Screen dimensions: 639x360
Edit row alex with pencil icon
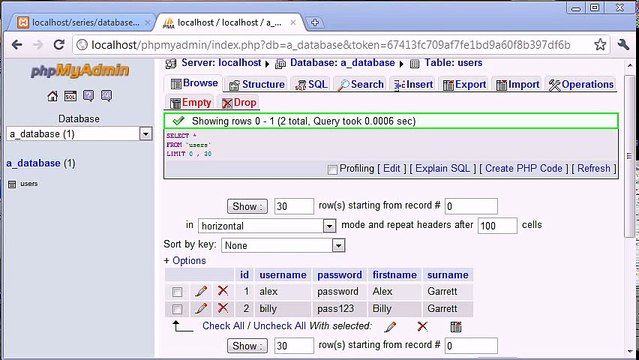[x=201, y=291]
